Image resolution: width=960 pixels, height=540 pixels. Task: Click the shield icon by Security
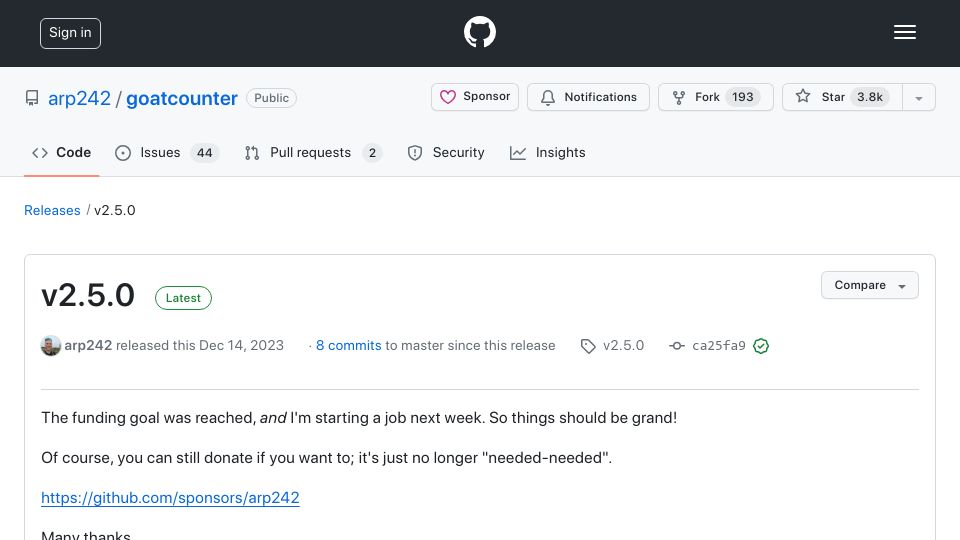[x=415, y=153]
